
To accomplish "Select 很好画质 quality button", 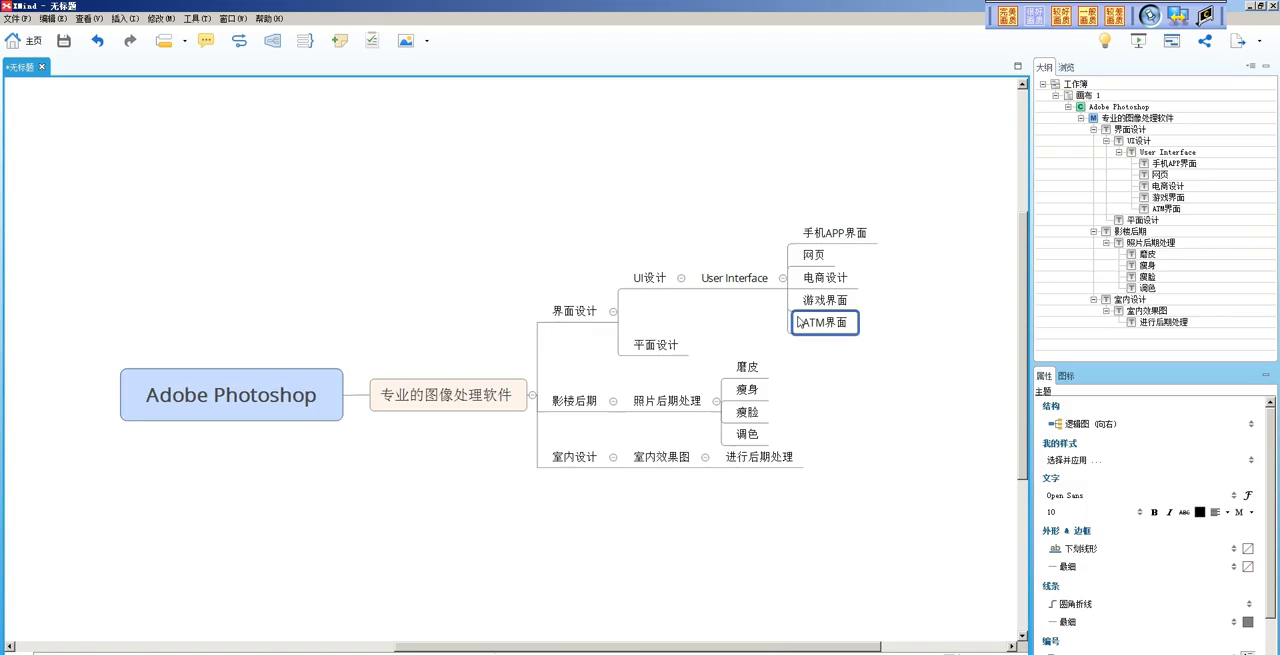I will tap(1035, 15).
